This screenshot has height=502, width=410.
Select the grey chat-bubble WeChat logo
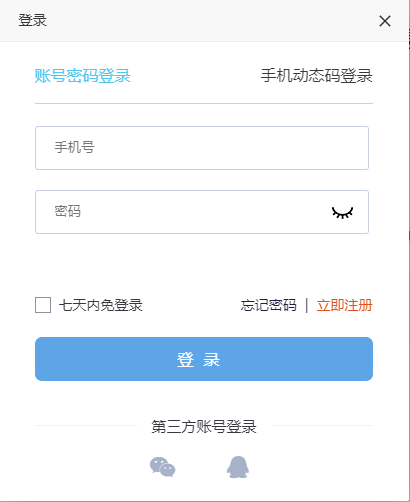[x=163, y=467]
